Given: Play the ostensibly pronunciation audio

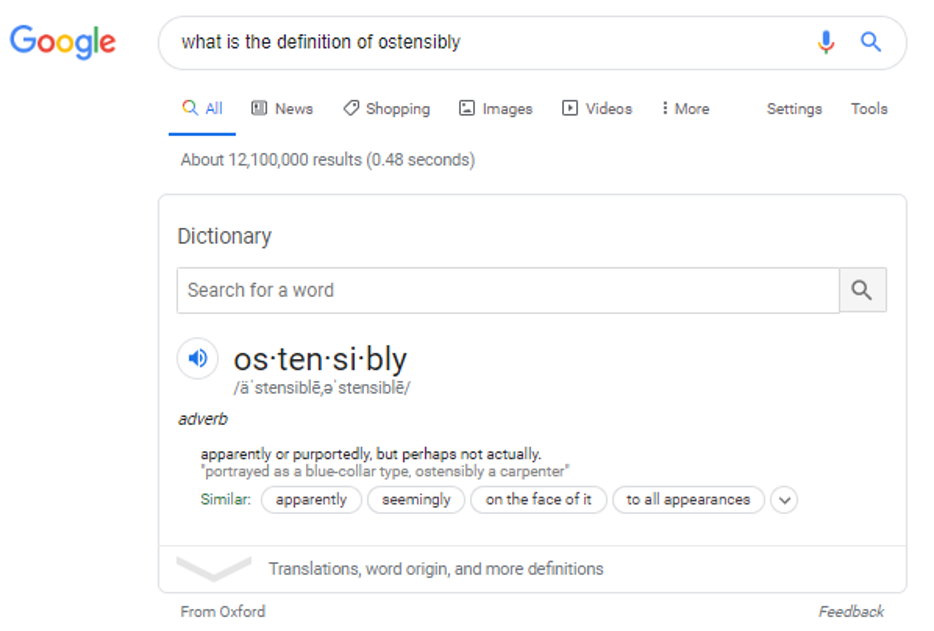Looking at the screenshot, I should click(198, 358).
